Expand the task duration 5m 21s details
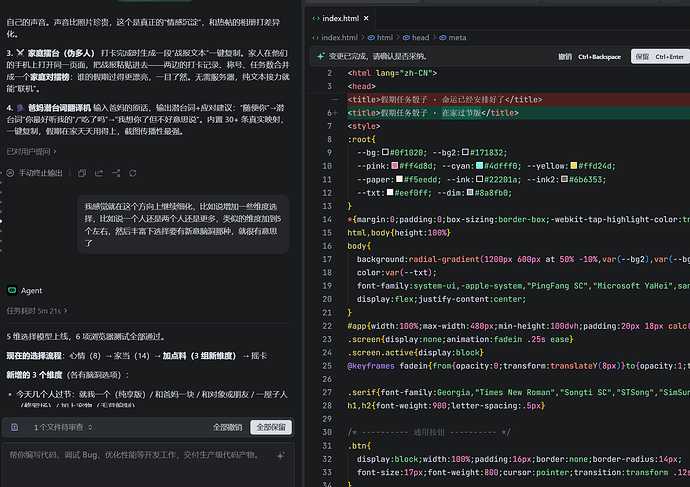Image resolution: width=690 pixels, height=487 pixels. [37, 311]
